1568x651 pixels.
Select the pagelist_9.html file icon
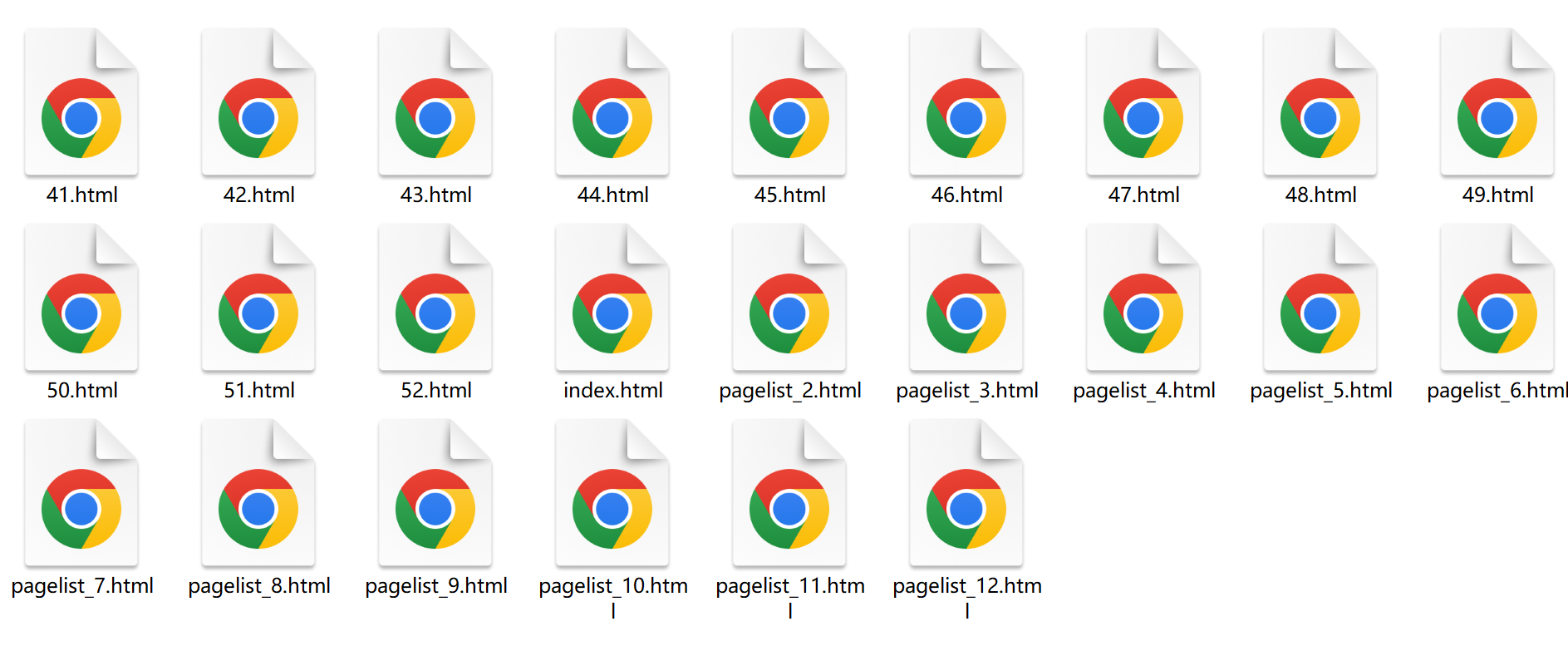coord(435,493)
